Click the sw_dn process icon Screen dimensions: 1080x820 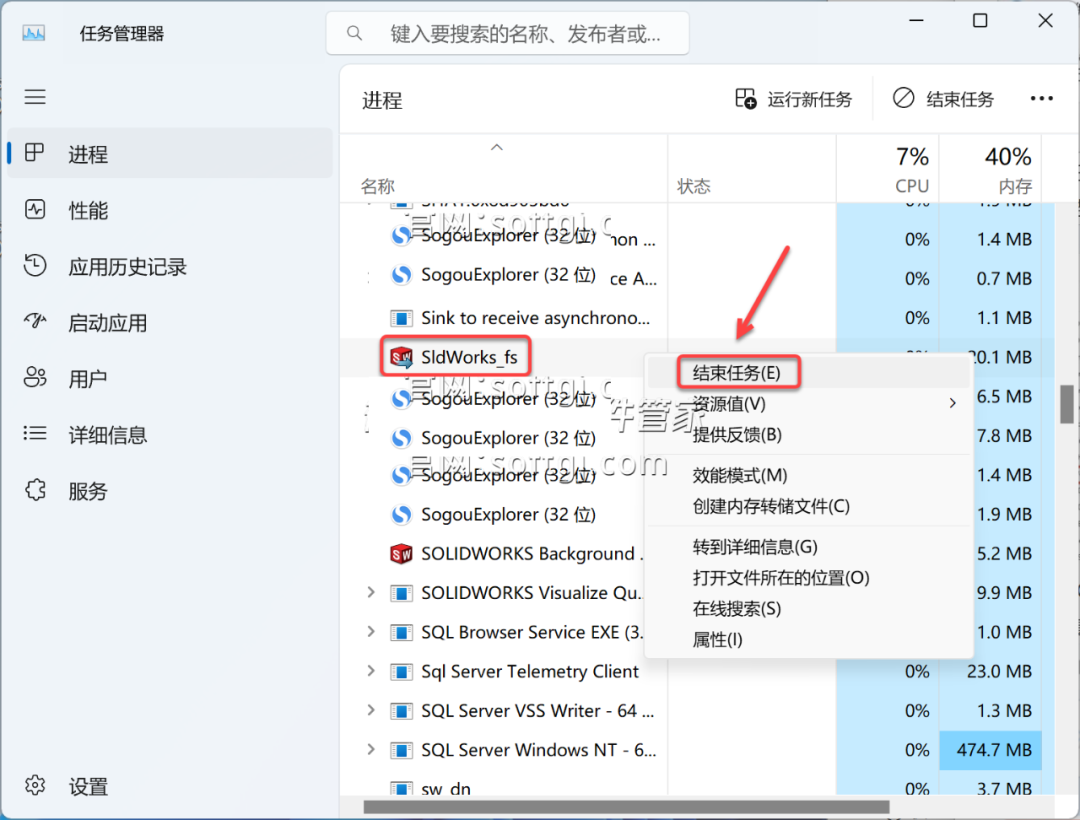pyautogui.click(x=401, y=788)
